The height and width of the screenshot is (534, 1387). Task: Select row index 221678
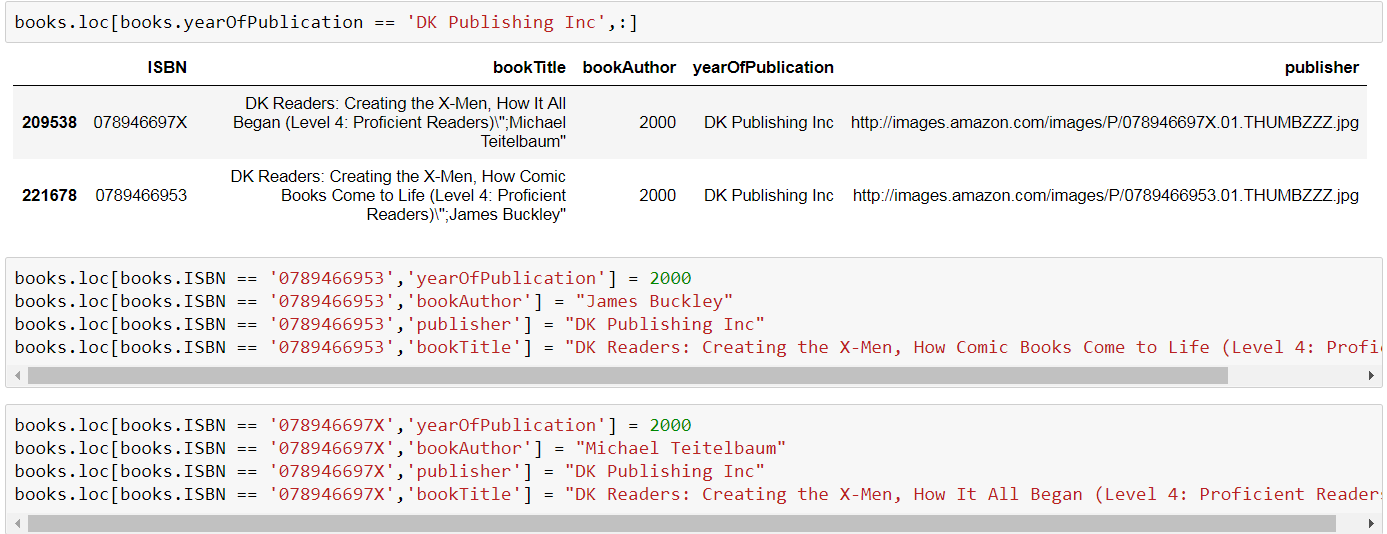pos(49,195)
